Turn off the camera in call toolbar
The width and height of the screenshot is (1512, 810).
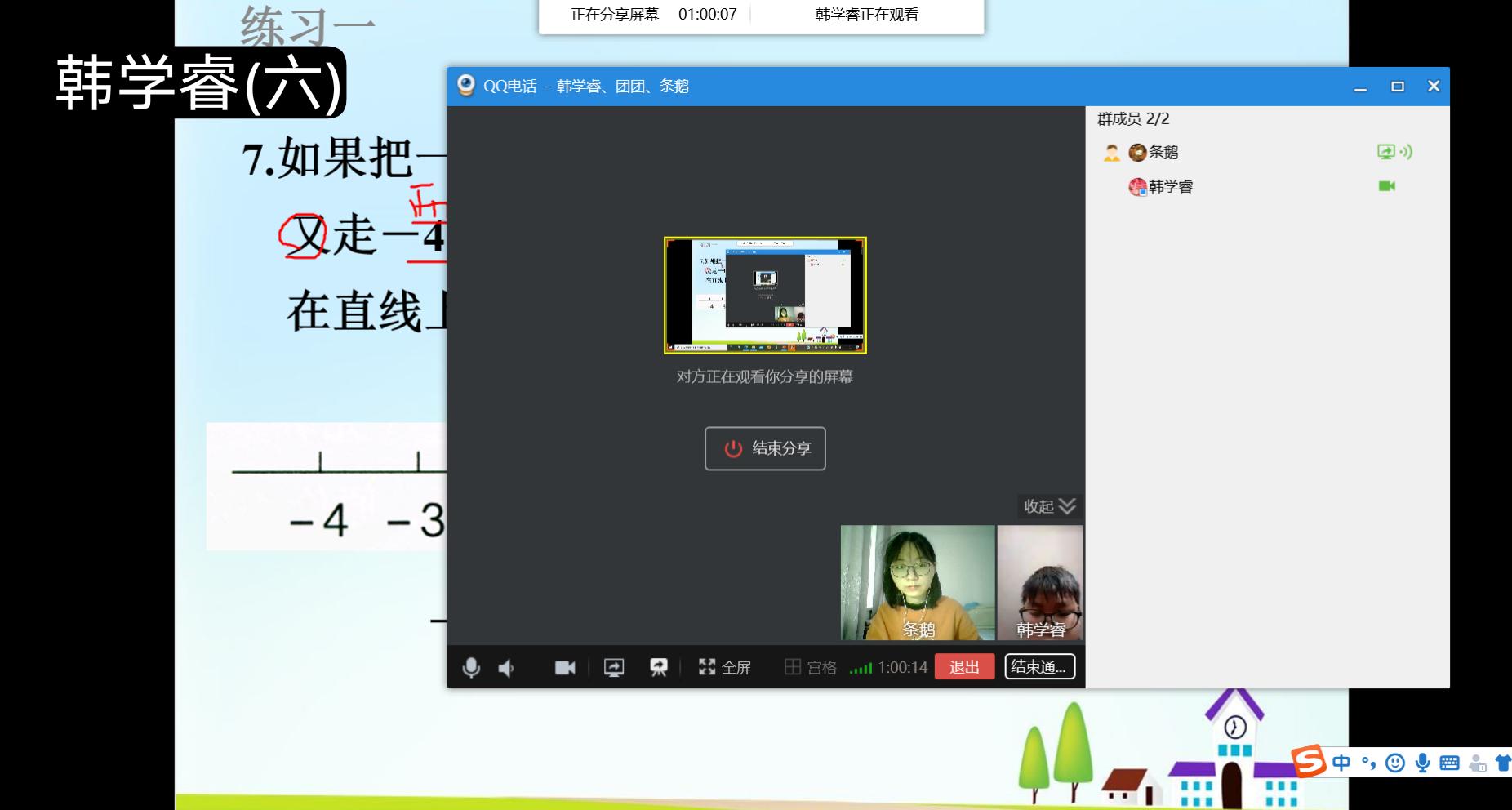565,668
